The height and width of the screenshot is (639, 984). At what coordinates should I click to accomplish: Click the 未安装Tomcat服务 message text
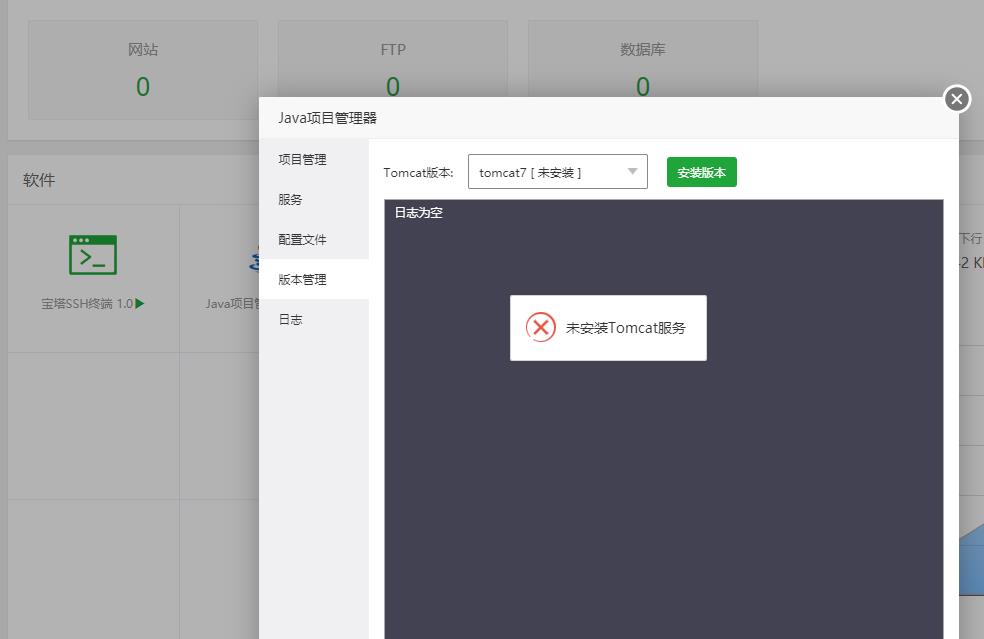[626, 328]
